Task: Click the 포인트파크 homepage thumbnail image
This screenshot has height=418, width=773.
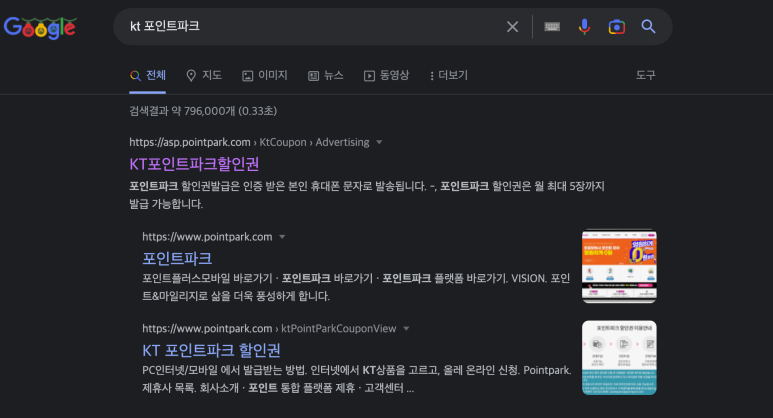Action: (x=619, y=266)
